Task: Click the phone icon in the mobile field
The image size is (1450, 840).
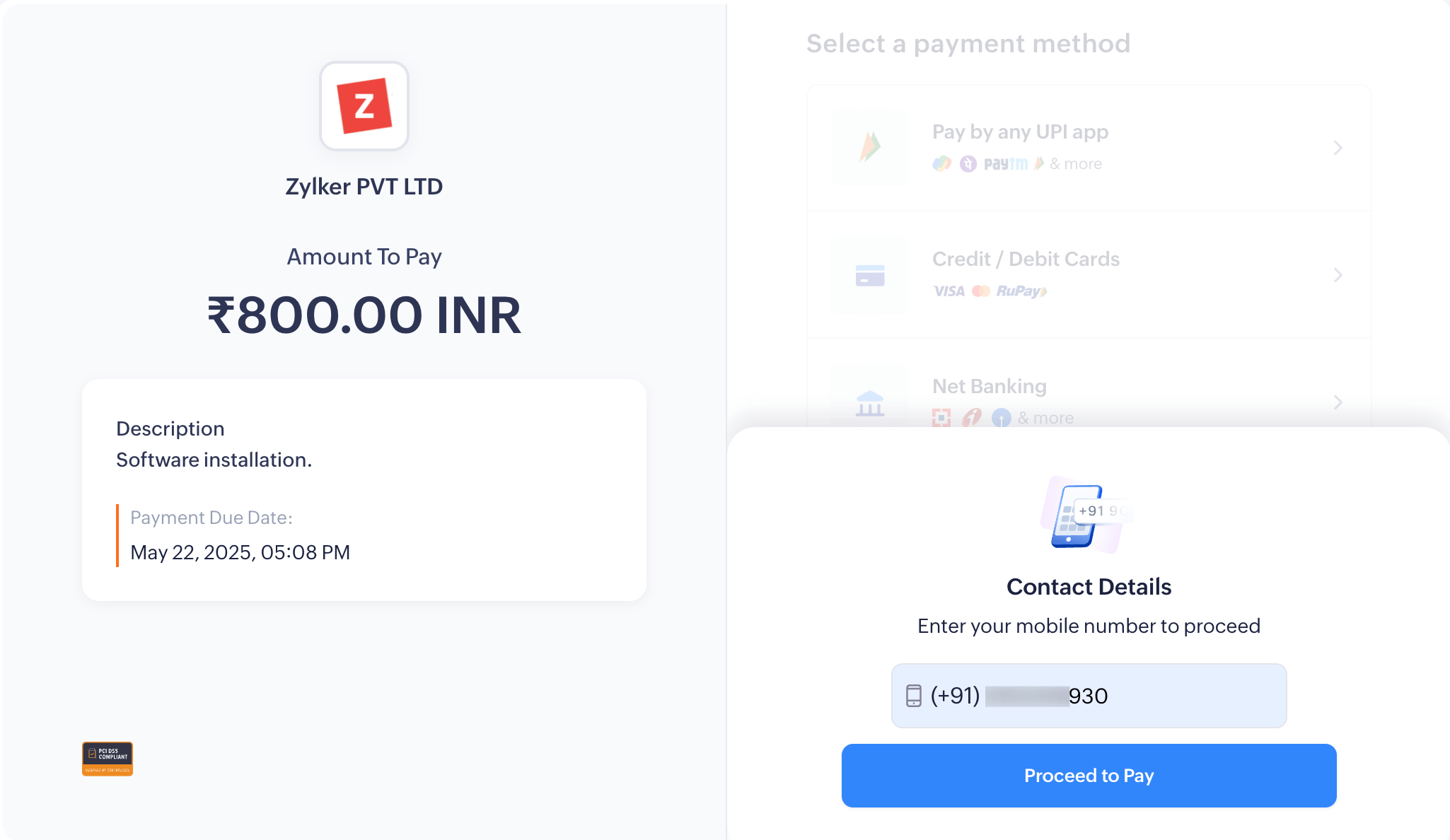Action: pyautogui.click(x=914, y=696)
